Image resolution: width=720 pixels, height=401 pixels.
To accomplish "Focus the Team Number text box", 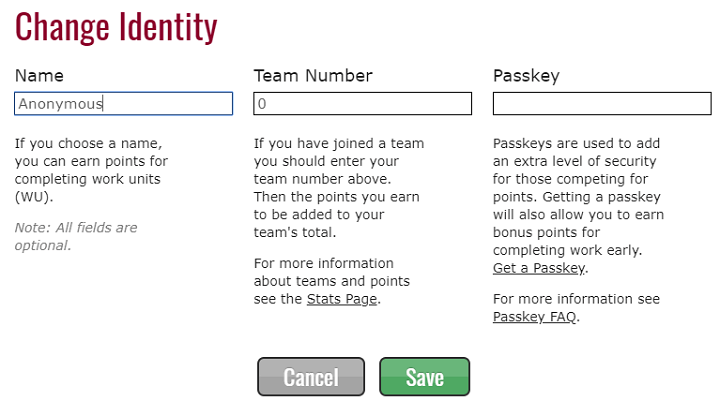I will 362,103.
